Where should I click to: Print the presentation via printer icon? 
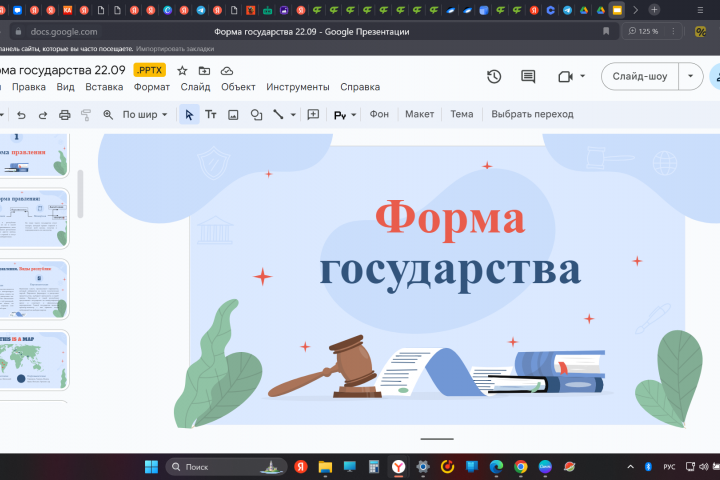pyautogui.click(x=64, y=115)
